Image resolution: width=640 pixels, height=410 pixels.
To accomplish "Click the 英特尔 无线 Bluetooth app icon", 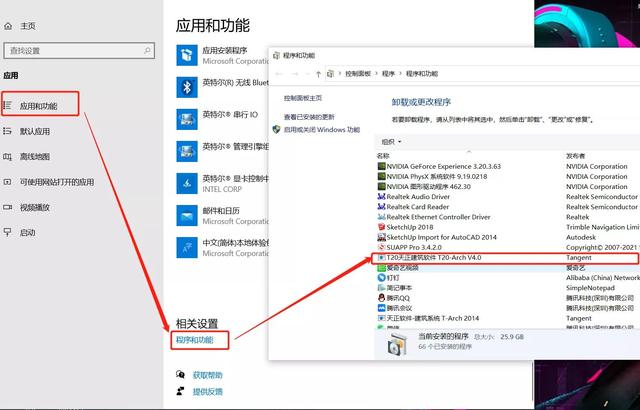I will pyautogui.click(x=187, y=87).
